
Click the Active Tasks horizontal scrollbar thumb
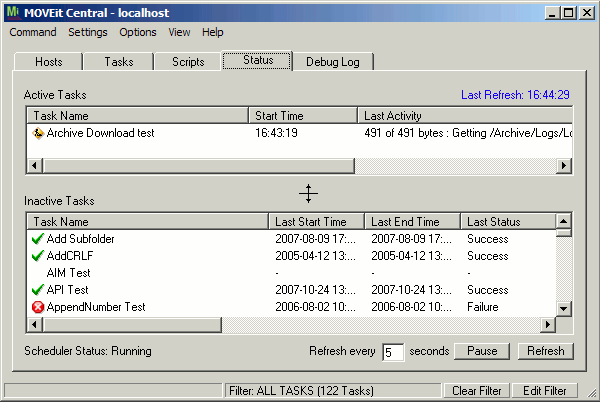click(x=199, y=166)
